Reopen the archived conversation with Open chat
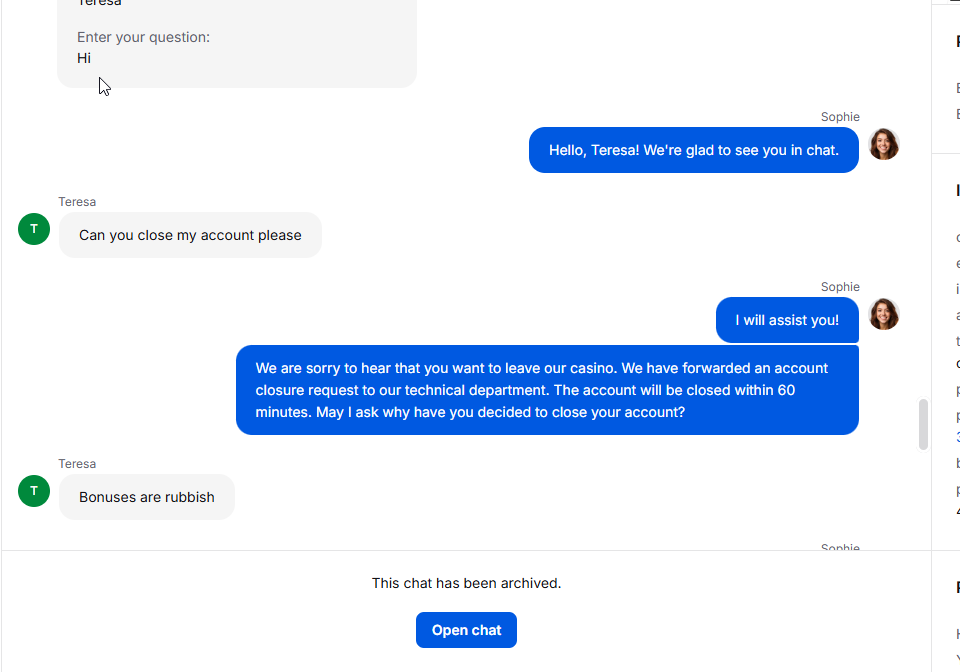960x672 pixels. tap(466, 630)
